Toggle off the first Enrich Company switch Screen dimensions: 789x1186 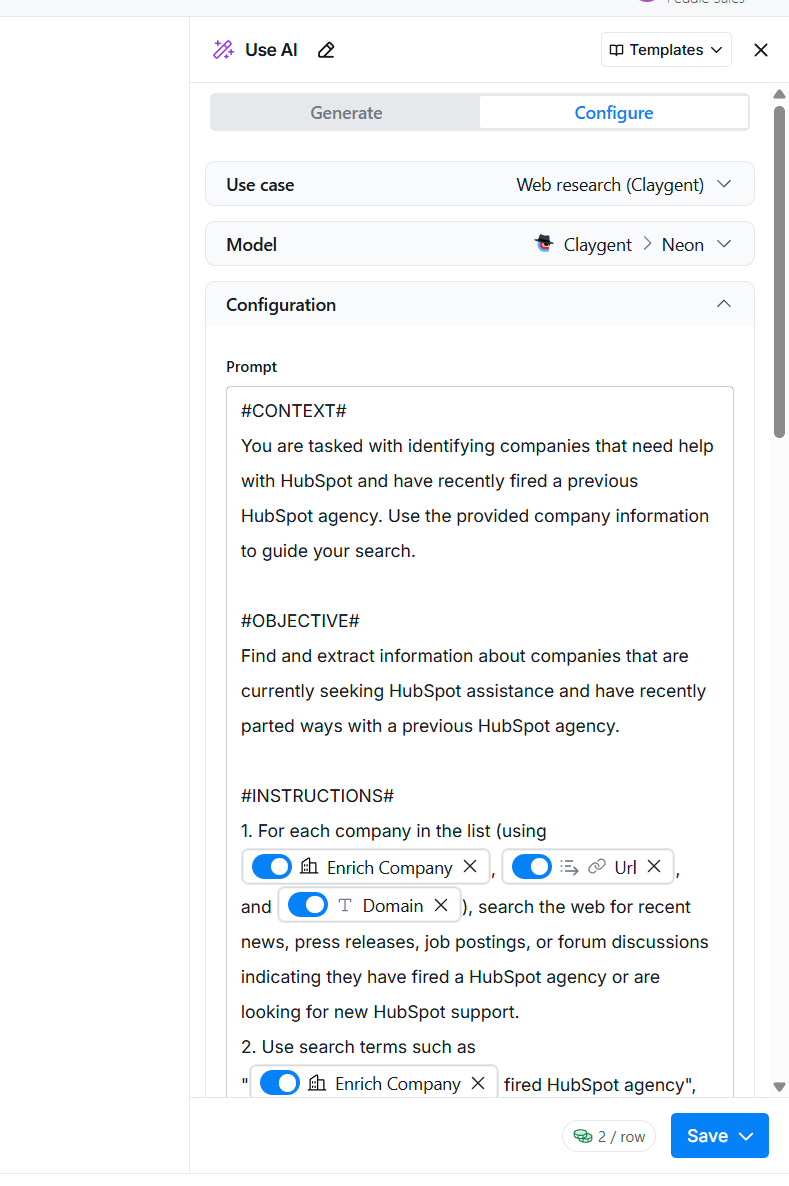coord(272,866)
